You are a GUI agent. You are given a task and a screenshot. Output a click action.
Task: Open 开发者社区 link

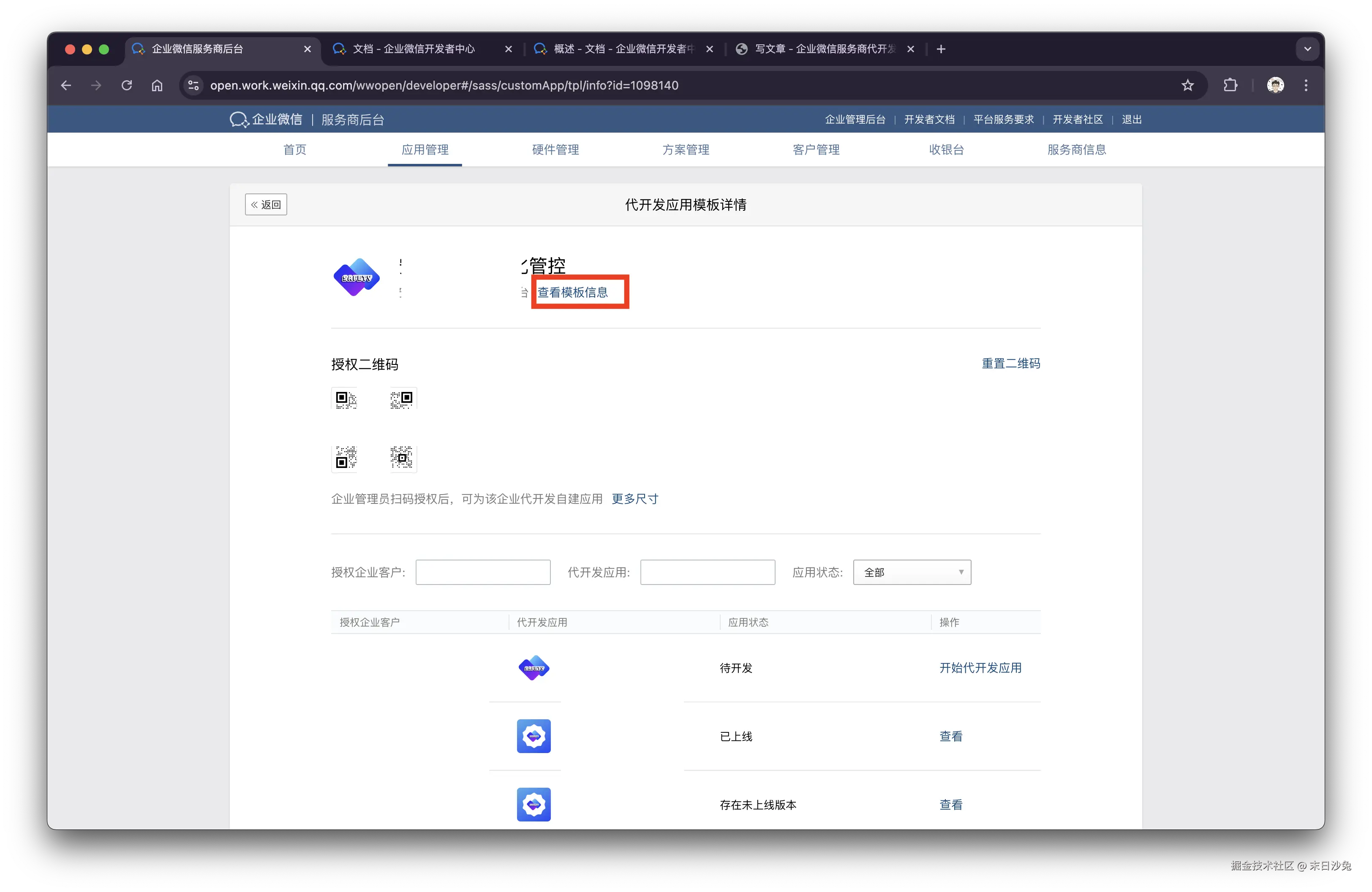pos(1078,119)
